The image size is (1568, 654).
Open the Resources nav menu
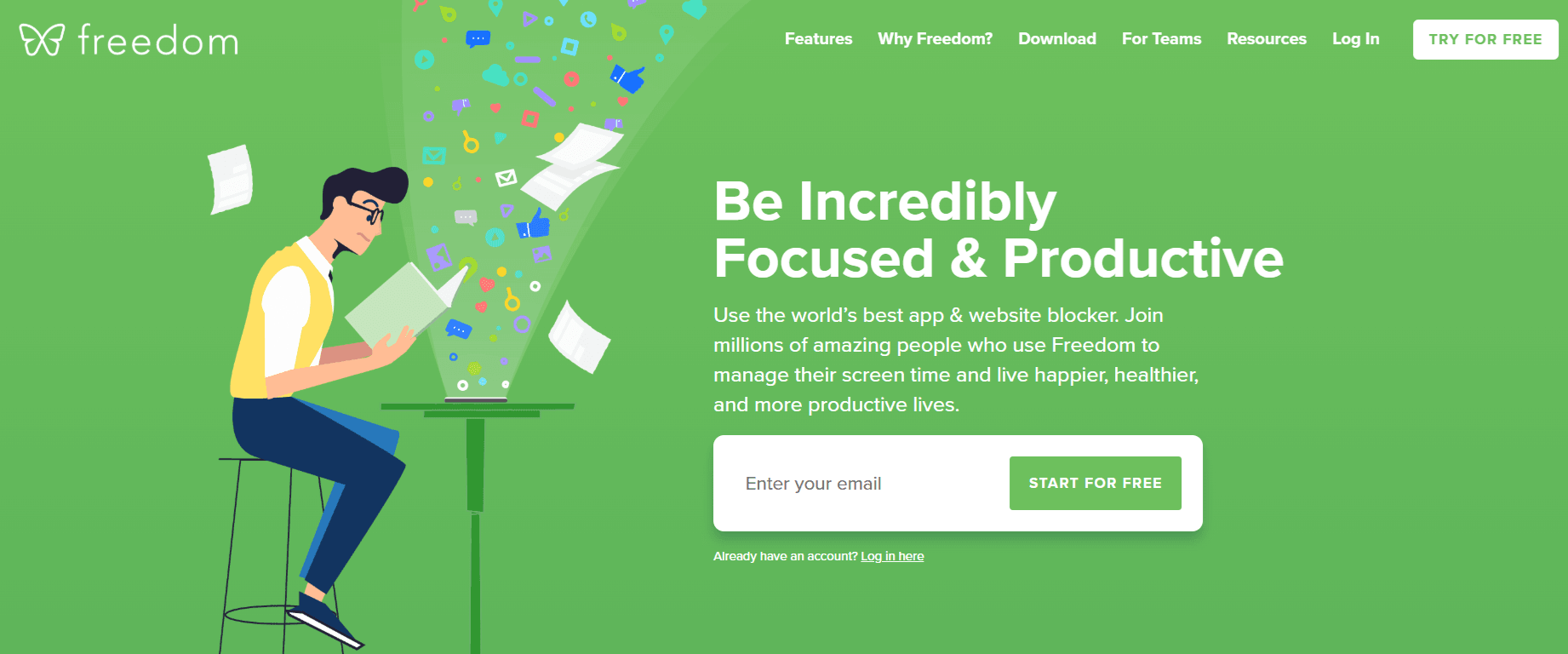click(1266, 39)
